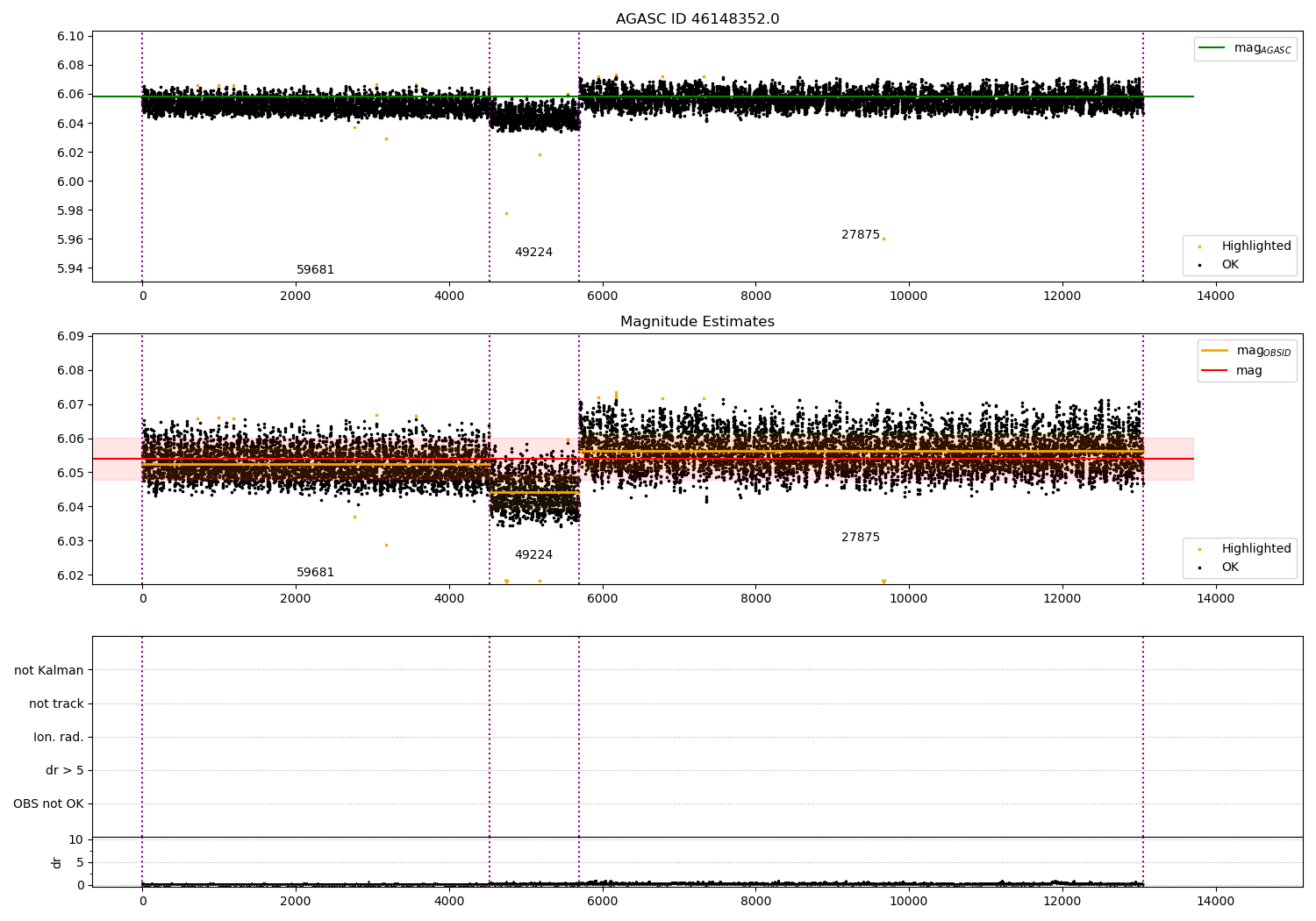Click the "dr > 5" axis label
The width and height of the screenshot is (1316, 921).
pos(65,771)
